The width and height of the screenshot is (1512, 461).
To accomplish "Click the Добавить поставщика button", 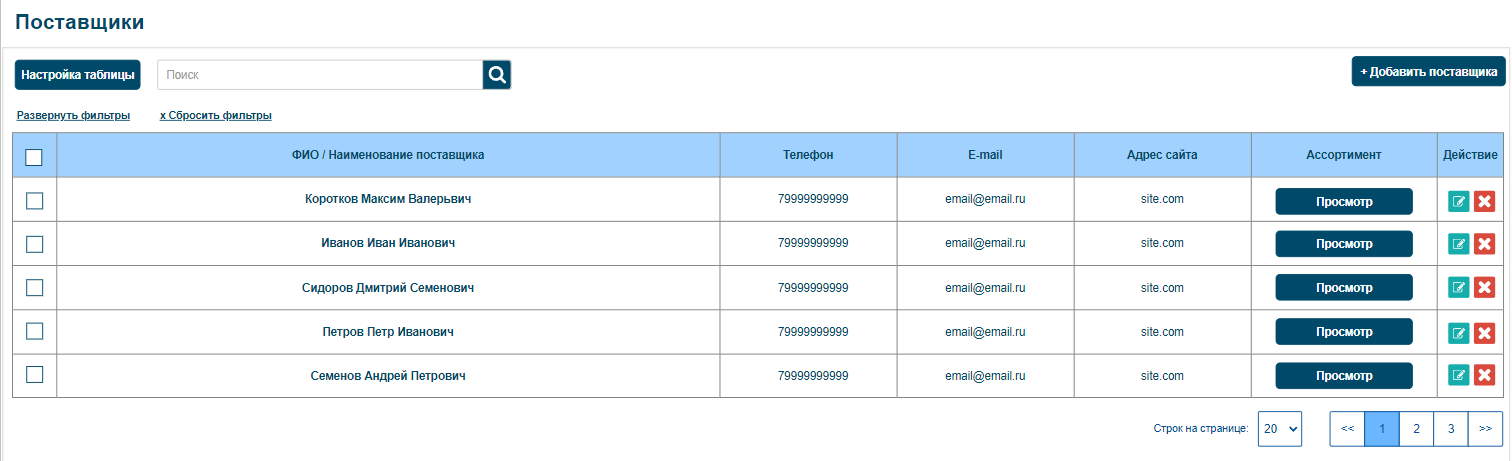I will 1429,72.
